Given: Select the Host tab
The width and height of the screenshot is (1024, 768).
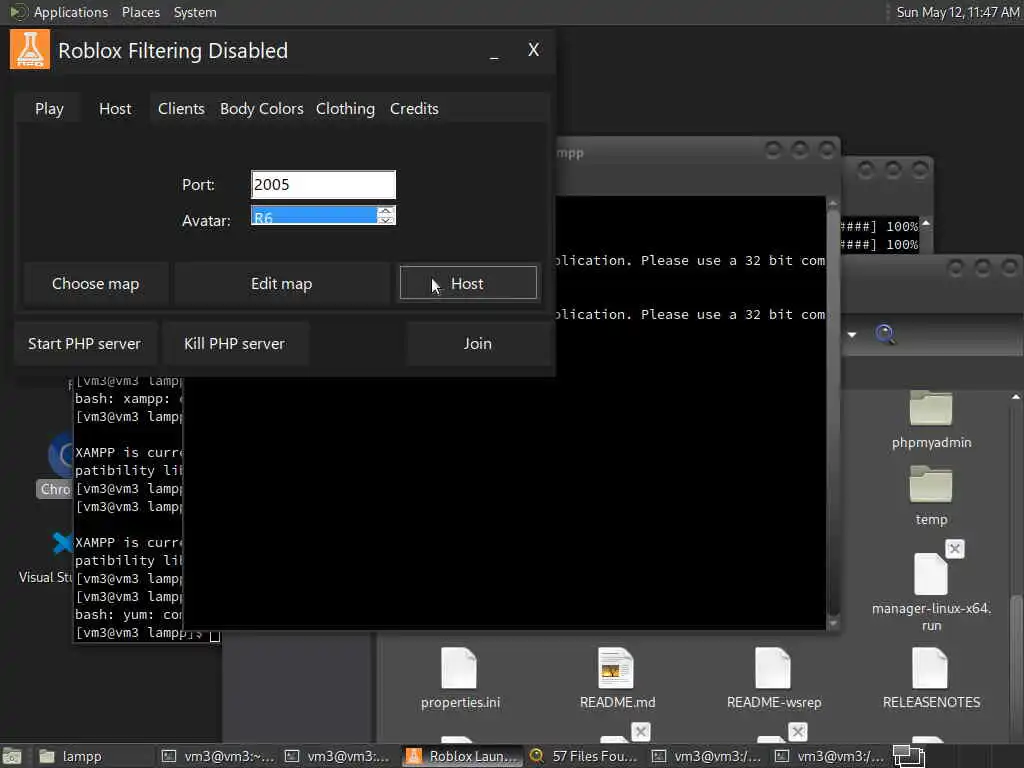Looking at the screenshot, I should tap(115, 108).
